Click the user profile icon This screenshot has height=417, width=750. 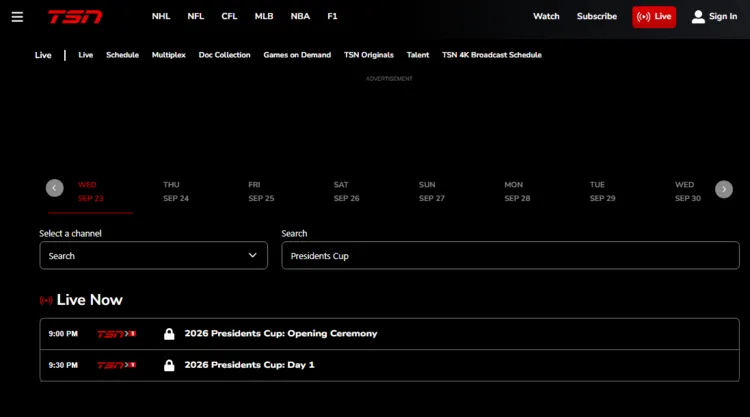[x=698, y=17]
